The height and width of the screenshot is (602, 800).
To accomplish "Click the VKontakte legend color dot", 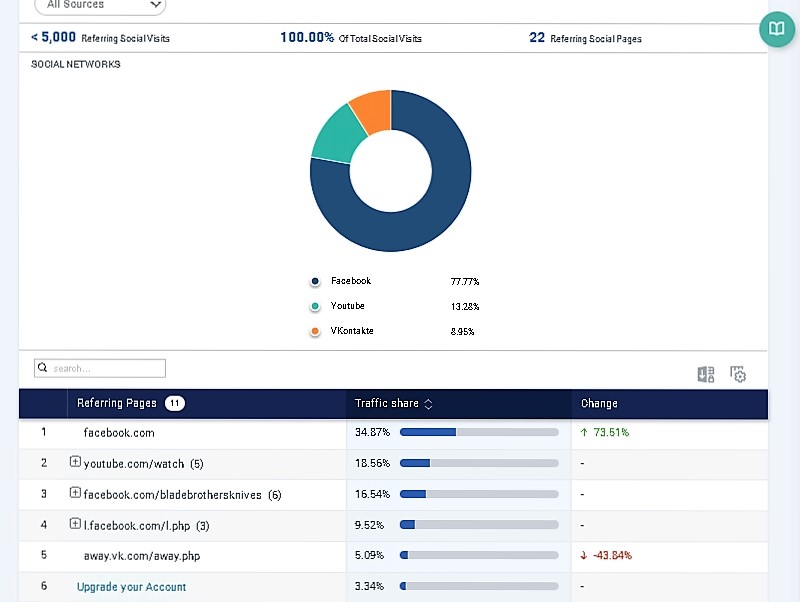I will point(315,331).
